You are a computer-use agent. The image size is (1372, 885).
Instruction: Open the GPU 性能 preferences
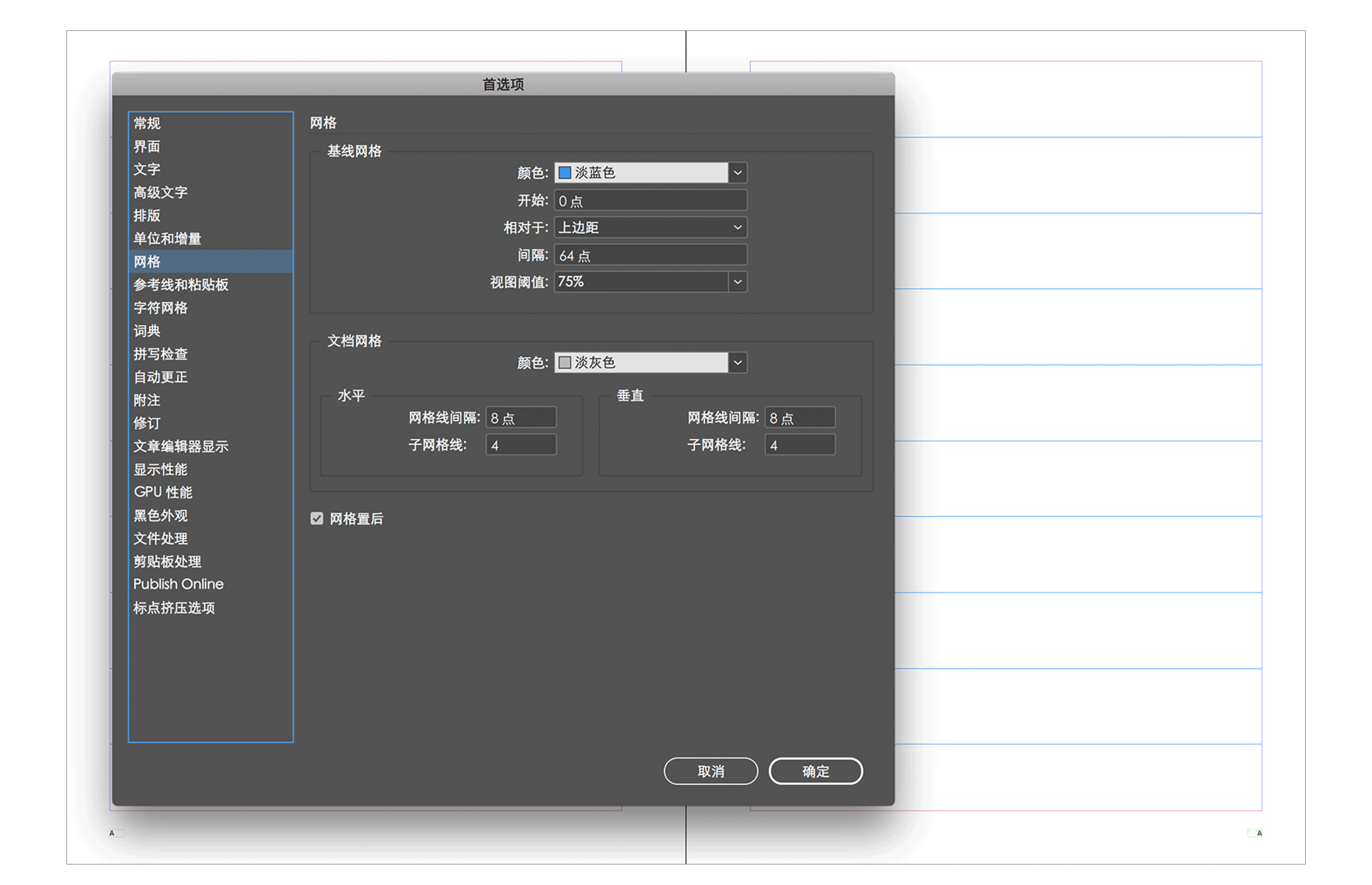click(x=163, y=492)
